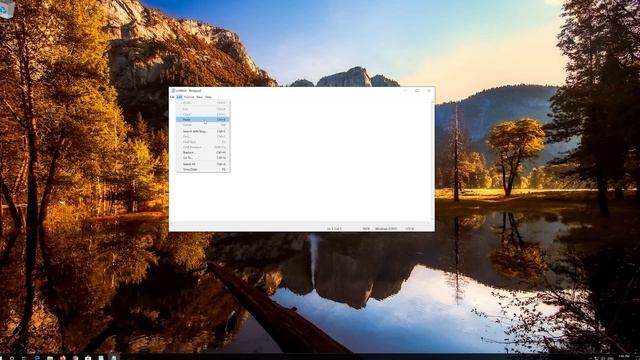This screenshot has width=640, height=360.
Task: Select the Go To... menu entry
Action: click(x=203, y=158)
